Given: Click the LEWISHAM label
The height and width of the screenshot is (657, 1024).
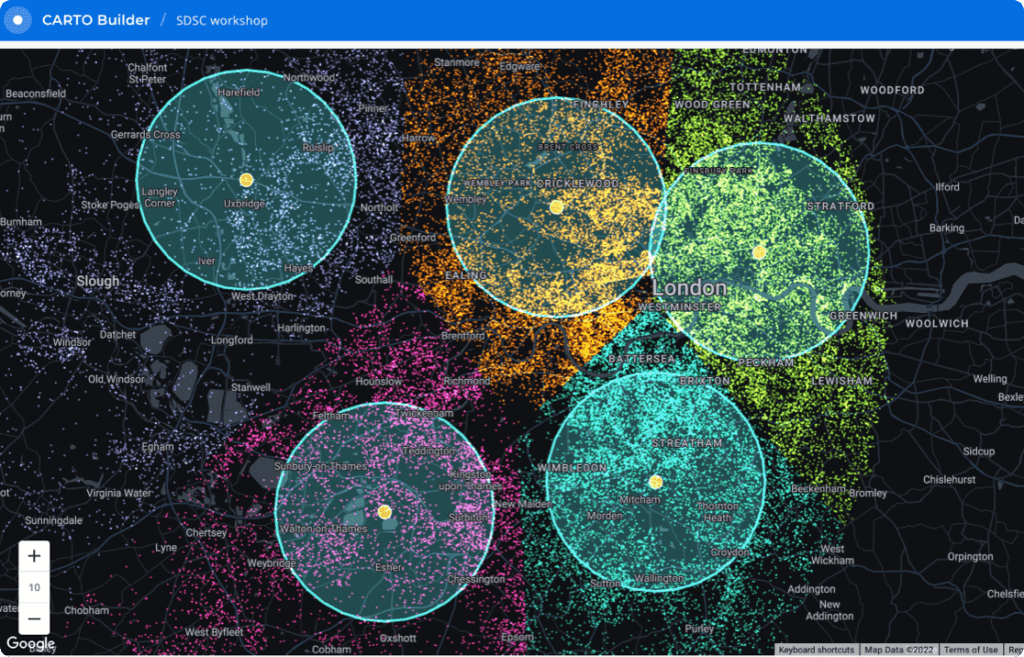Looking at the screenshot, I should [x=842, y=381].
